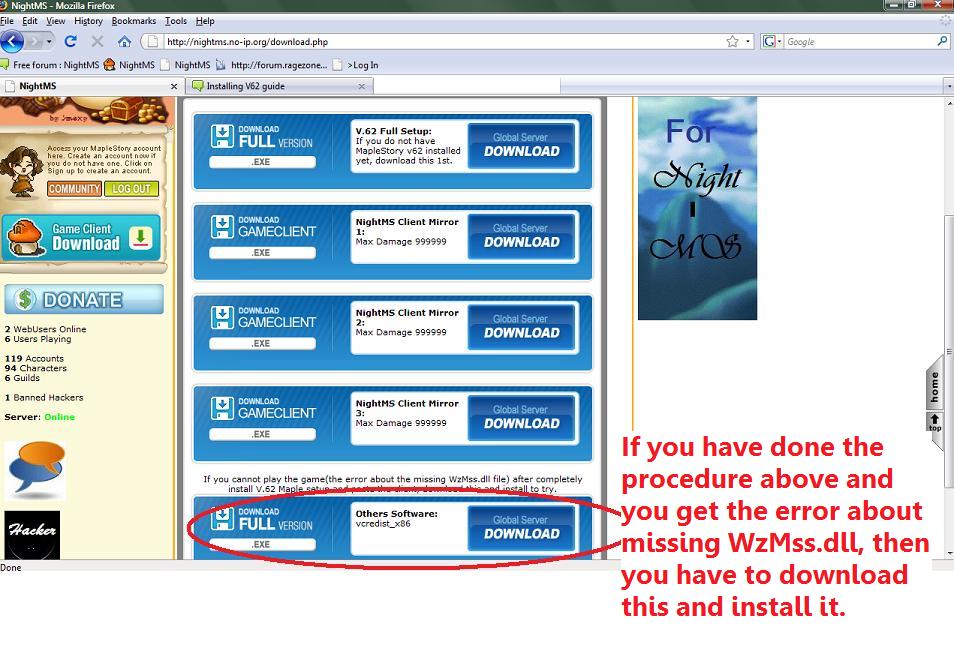
Task: Click the 'top' arrow icon
Action: 935,422
